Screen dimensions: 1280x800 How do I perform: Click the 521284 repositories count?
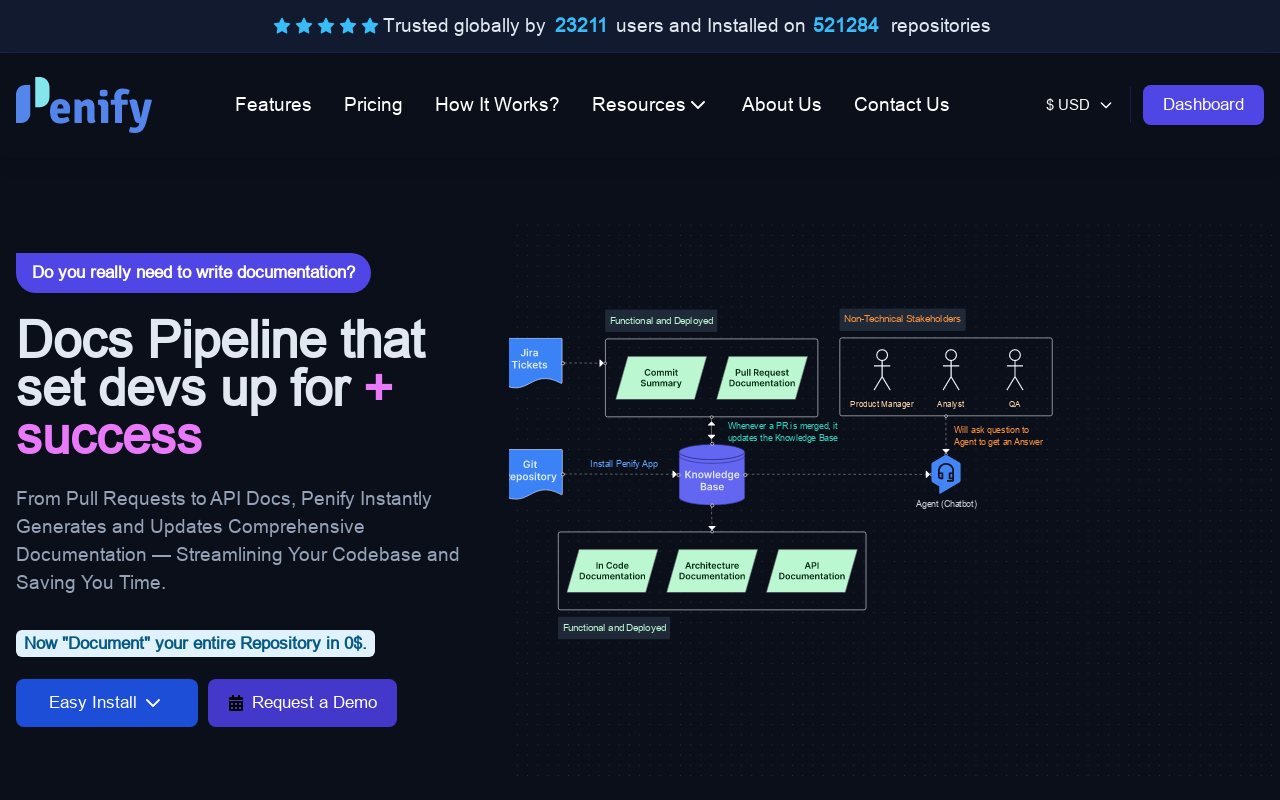click(846, 26)
